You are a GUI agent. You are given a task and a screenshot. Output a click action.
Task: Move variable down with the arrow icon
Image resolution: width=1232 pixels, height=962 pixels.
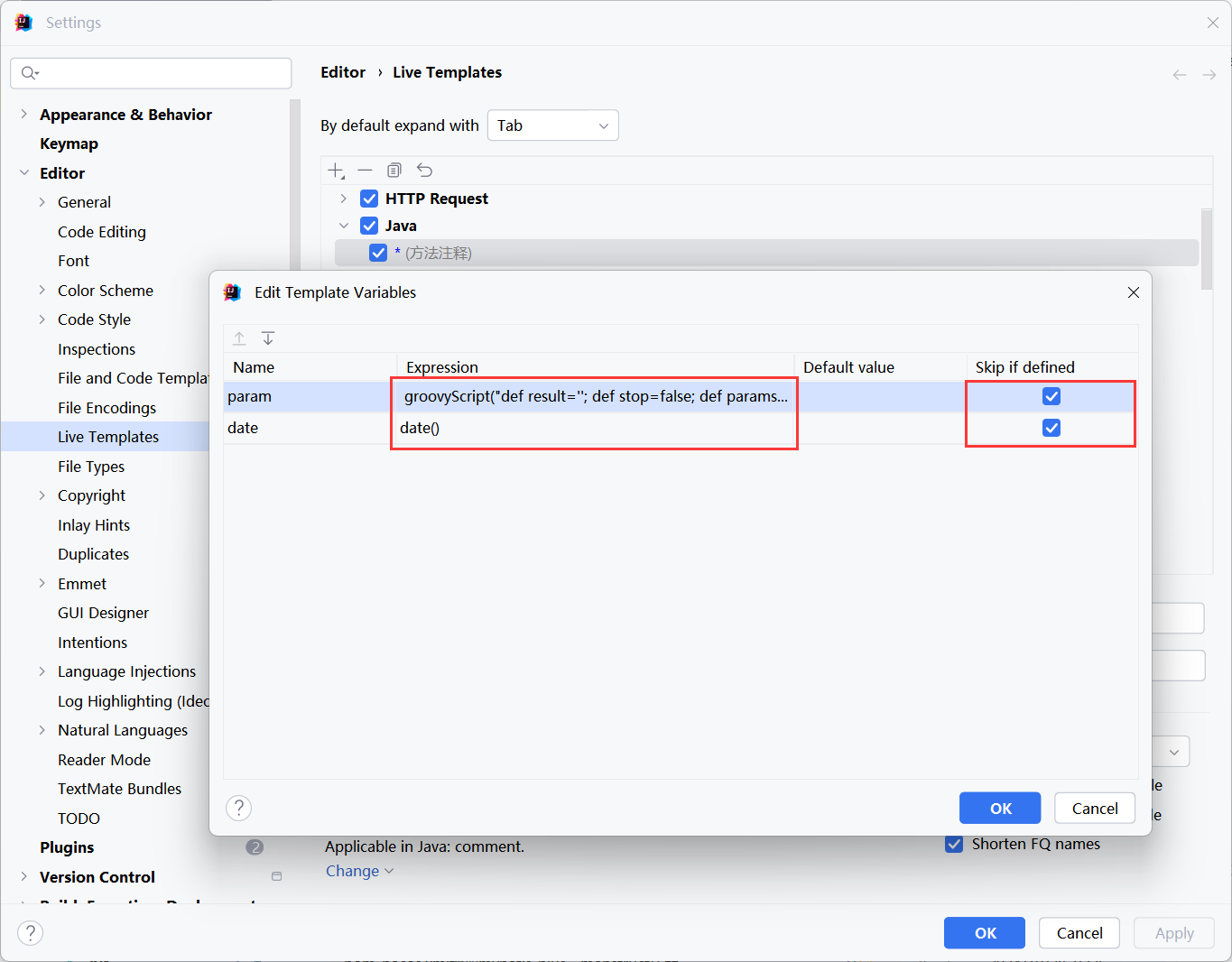[x=268, y=338]
